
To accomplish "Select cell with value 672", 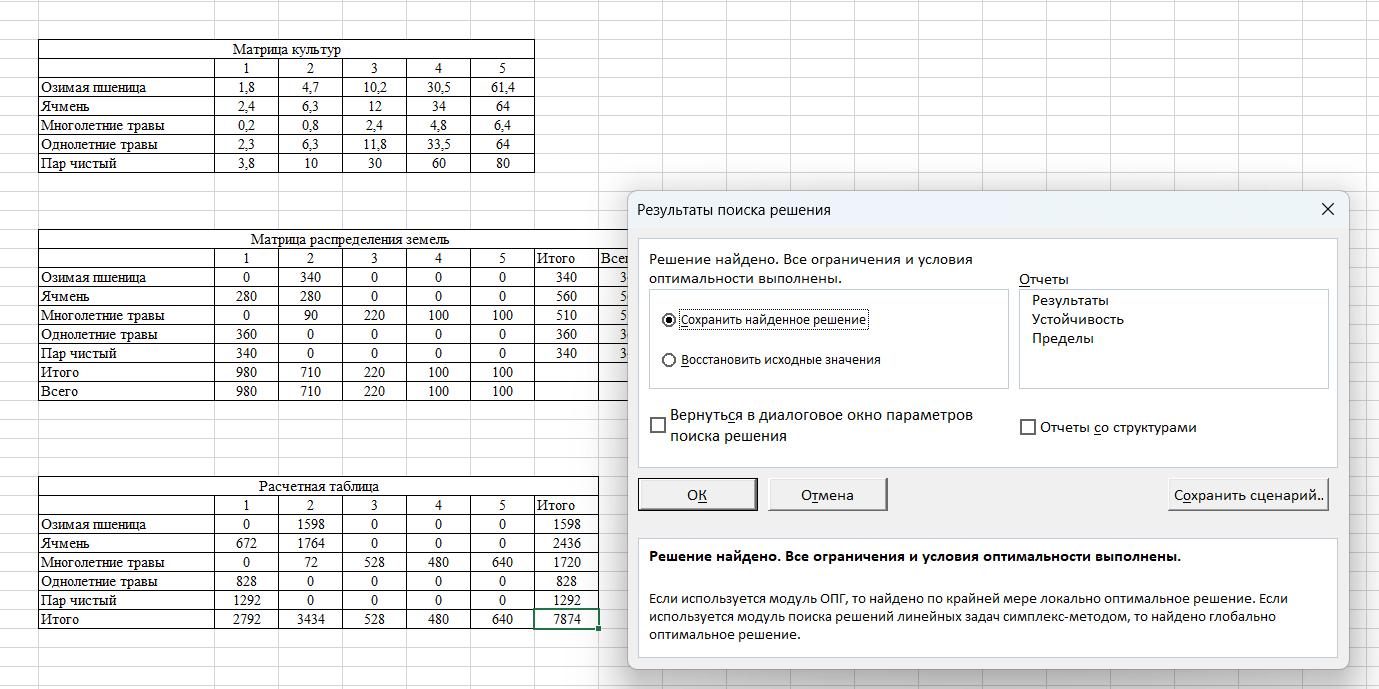I will click(x=246, y=543).
